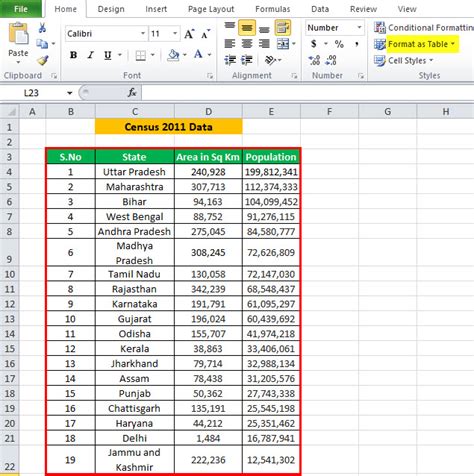Open the font size dropdown
Viewport: 474px width, 476px height.
(x=175, y=34)
